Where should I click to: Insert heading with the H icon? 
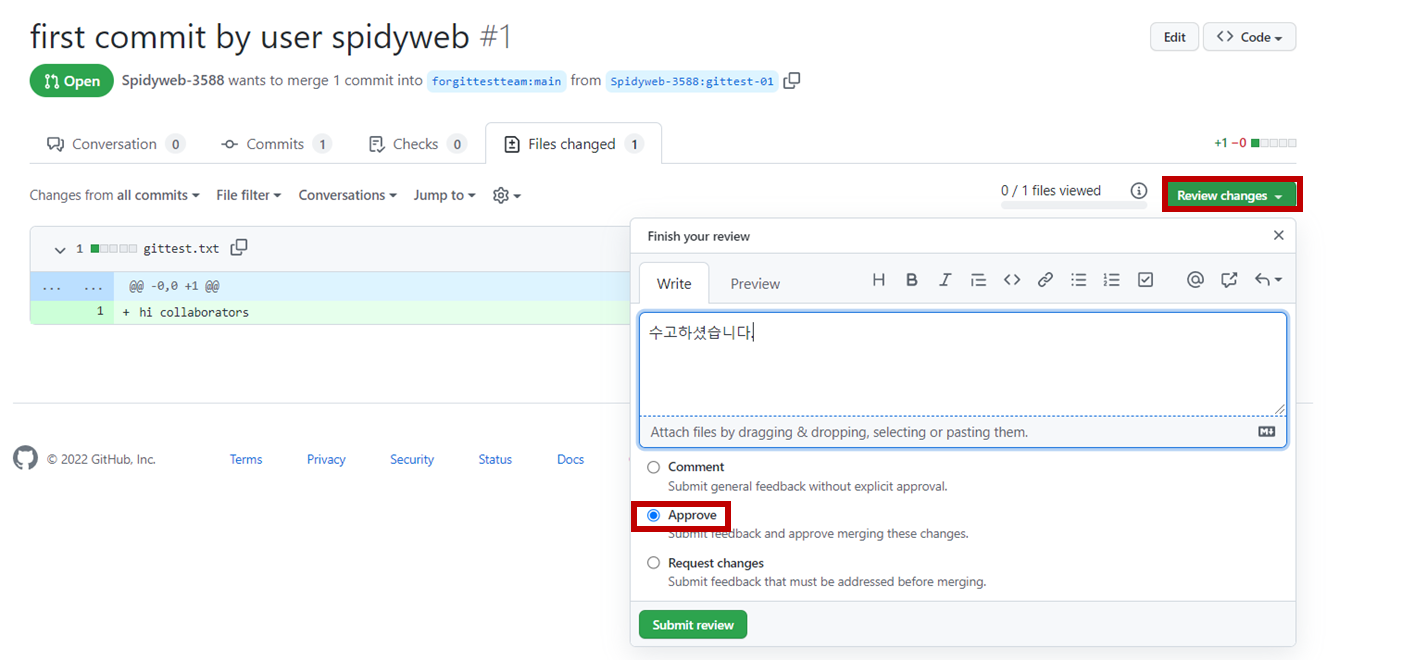pos(878,280)
